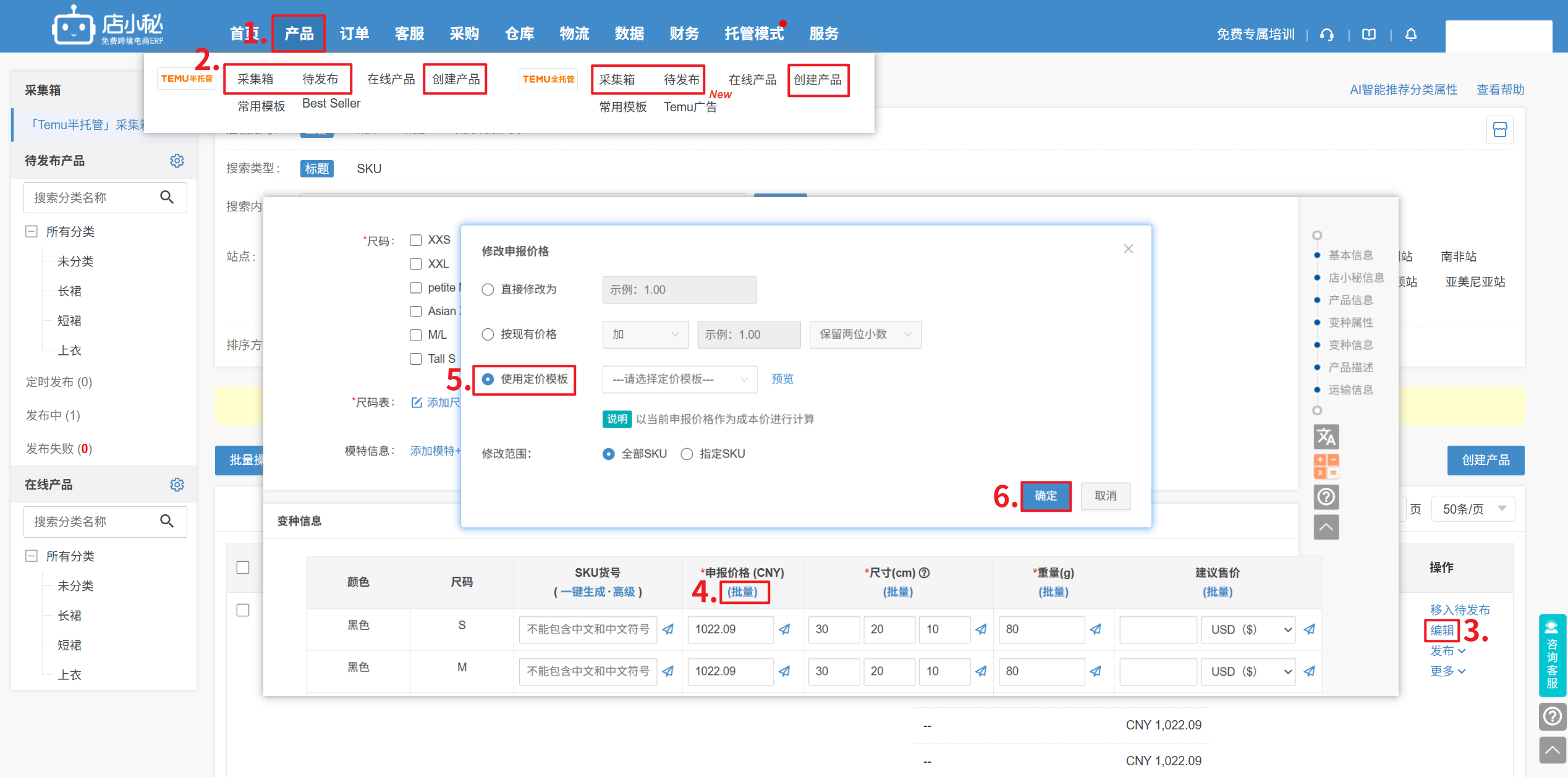This screenshot has width=1568, height=777.
Task: Click the headset customer support icon
Action: pyautogui.click(x=1326, y=35)
